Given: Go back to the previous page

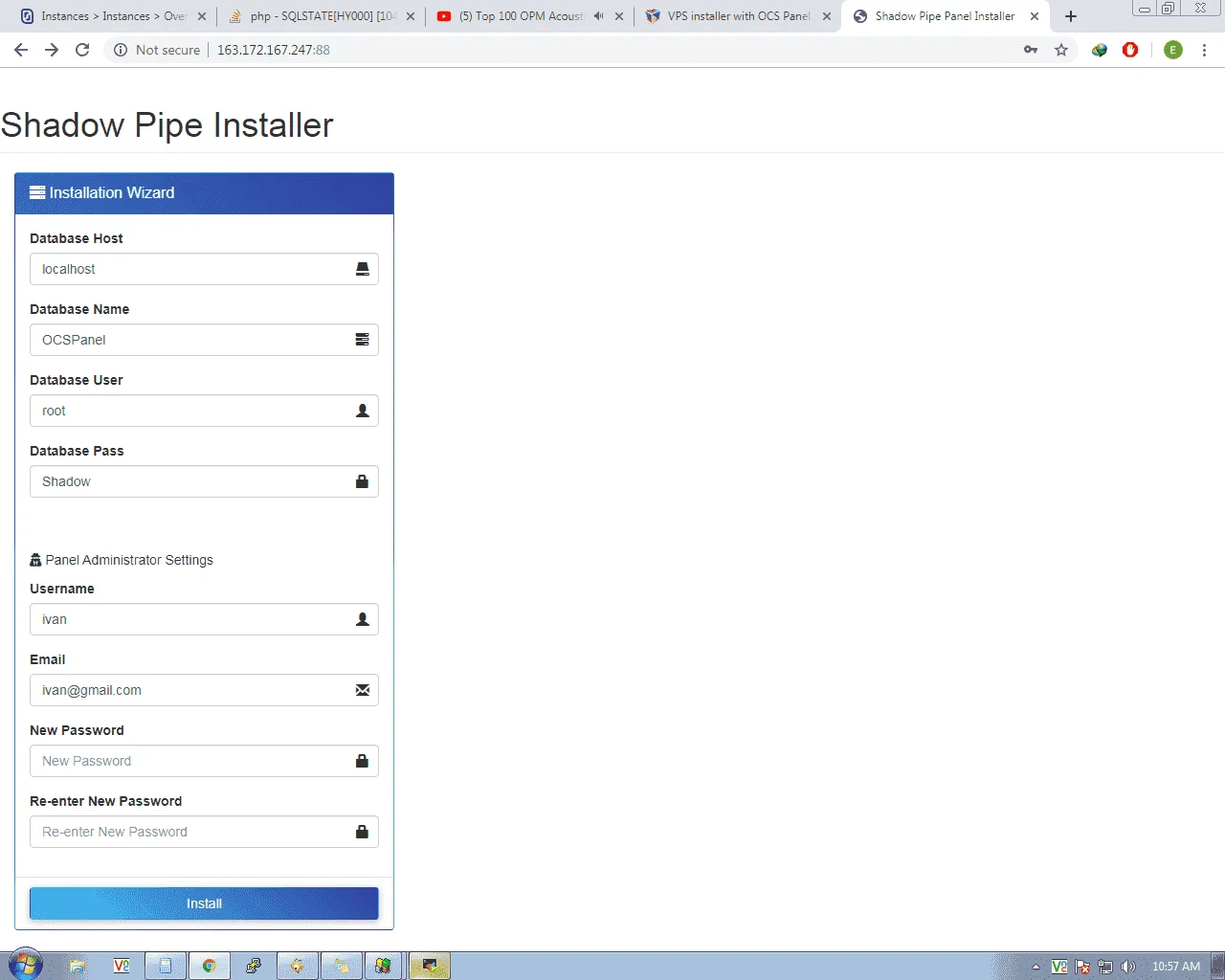Looking at the screenshot, I should coord(21,50).
